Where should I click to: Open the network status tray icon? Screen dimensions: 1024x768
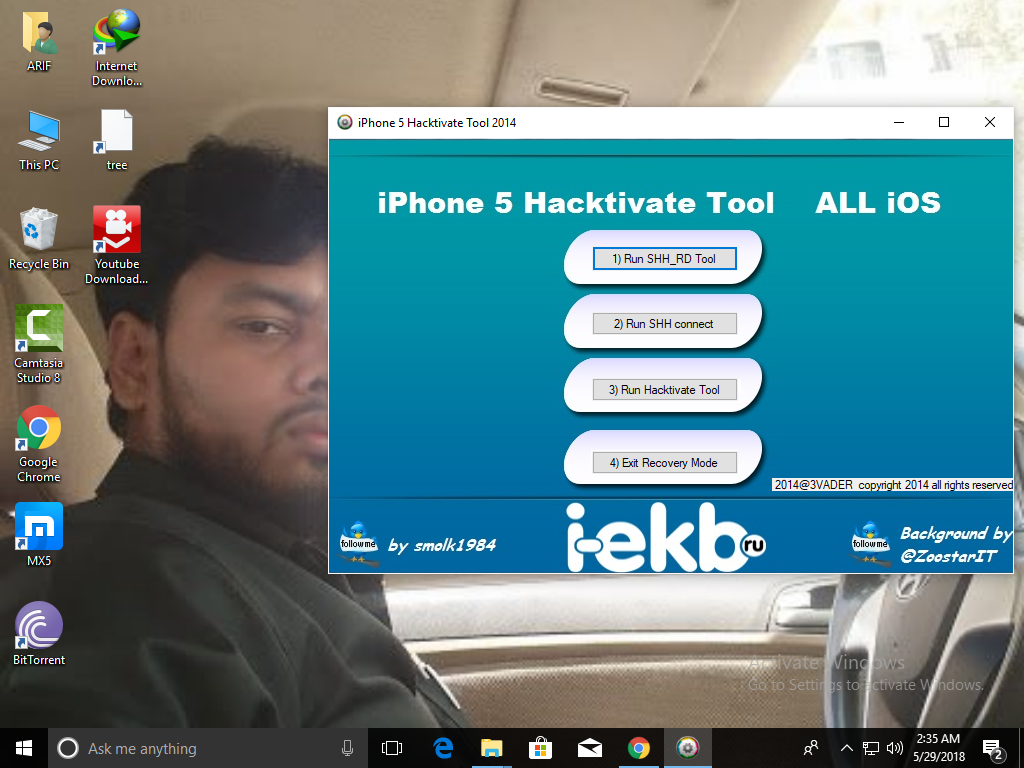click(871, 748)
